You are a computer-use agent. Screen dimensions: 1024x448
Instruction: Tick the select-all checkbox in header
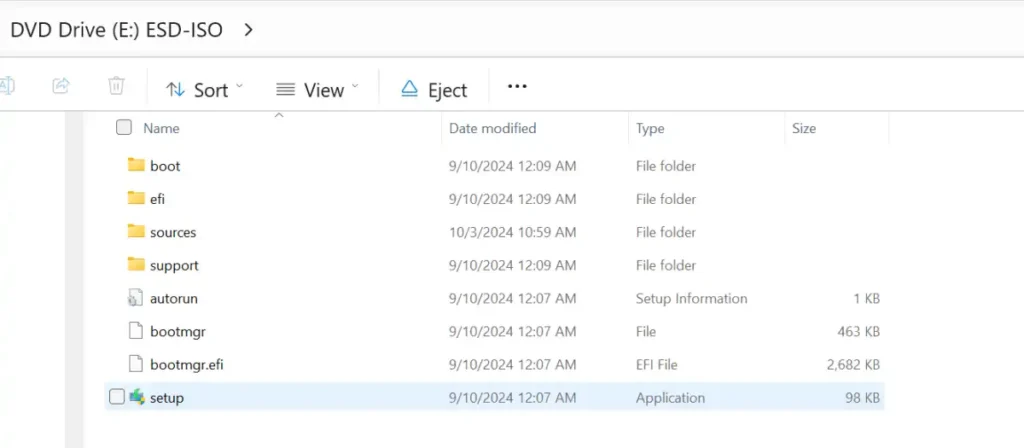(x=123, y=127)
